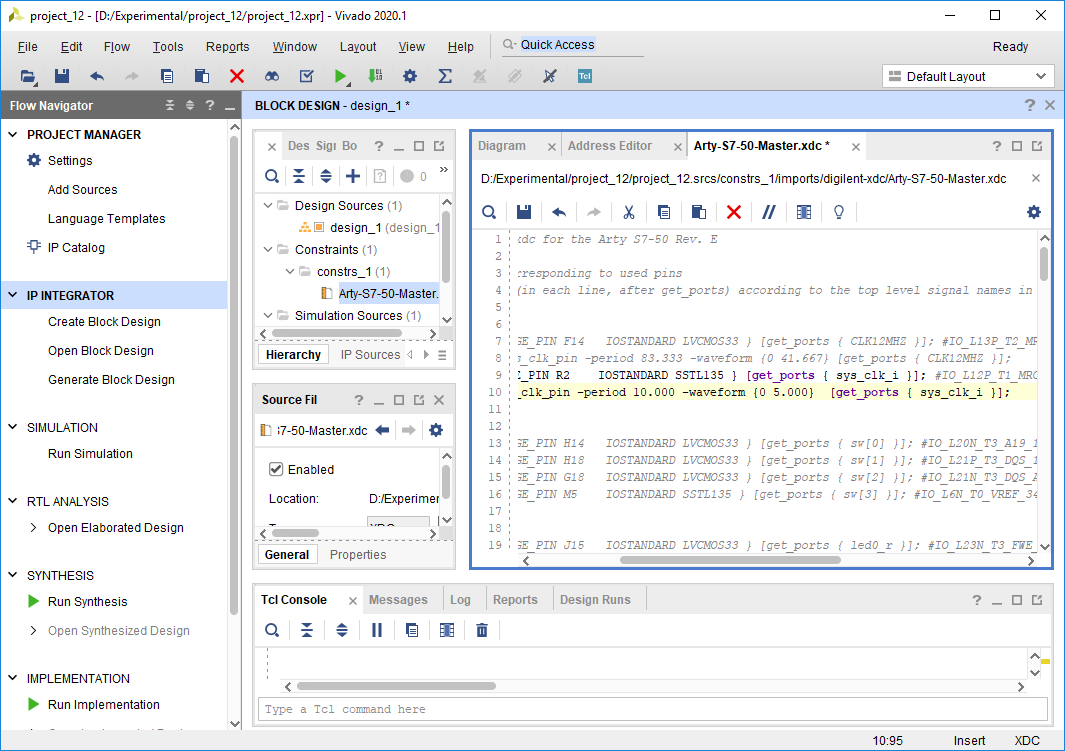The height and width of the screenshot is (751, 1065).
Task: Open editor settings gear
Action: (x=1034, y=213)
